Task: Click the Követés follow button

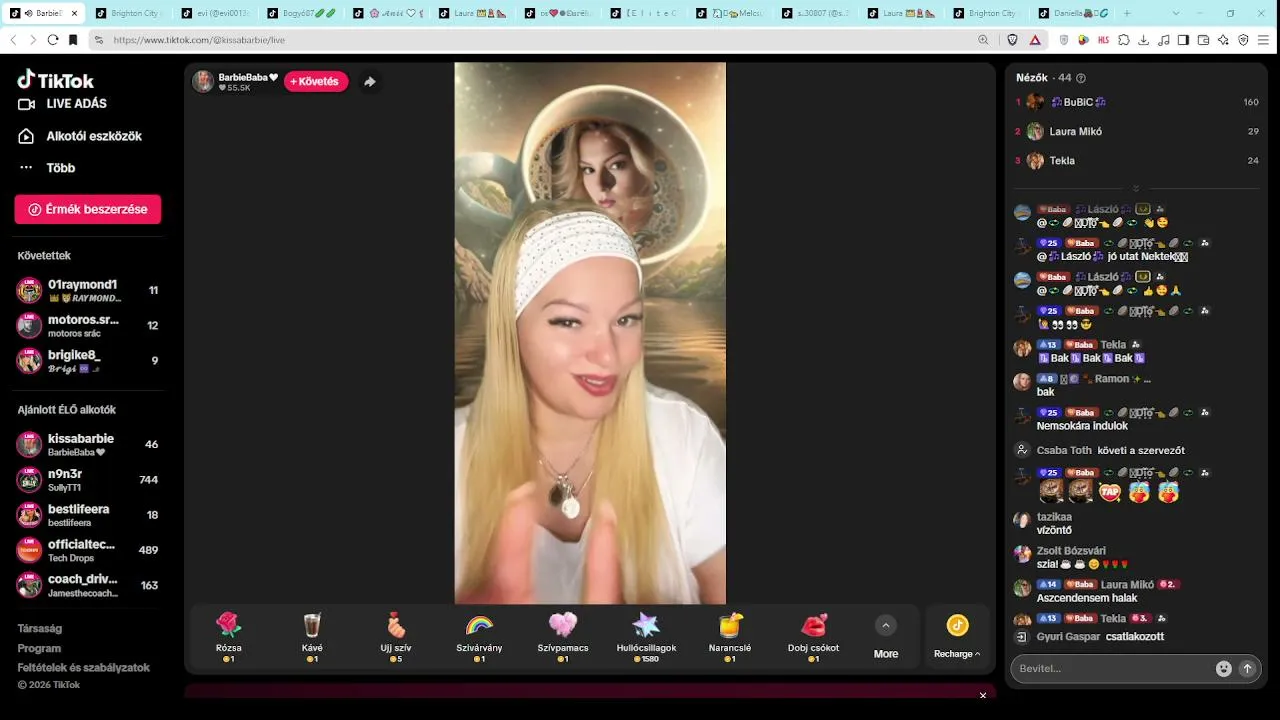Action: pos(316,81)
